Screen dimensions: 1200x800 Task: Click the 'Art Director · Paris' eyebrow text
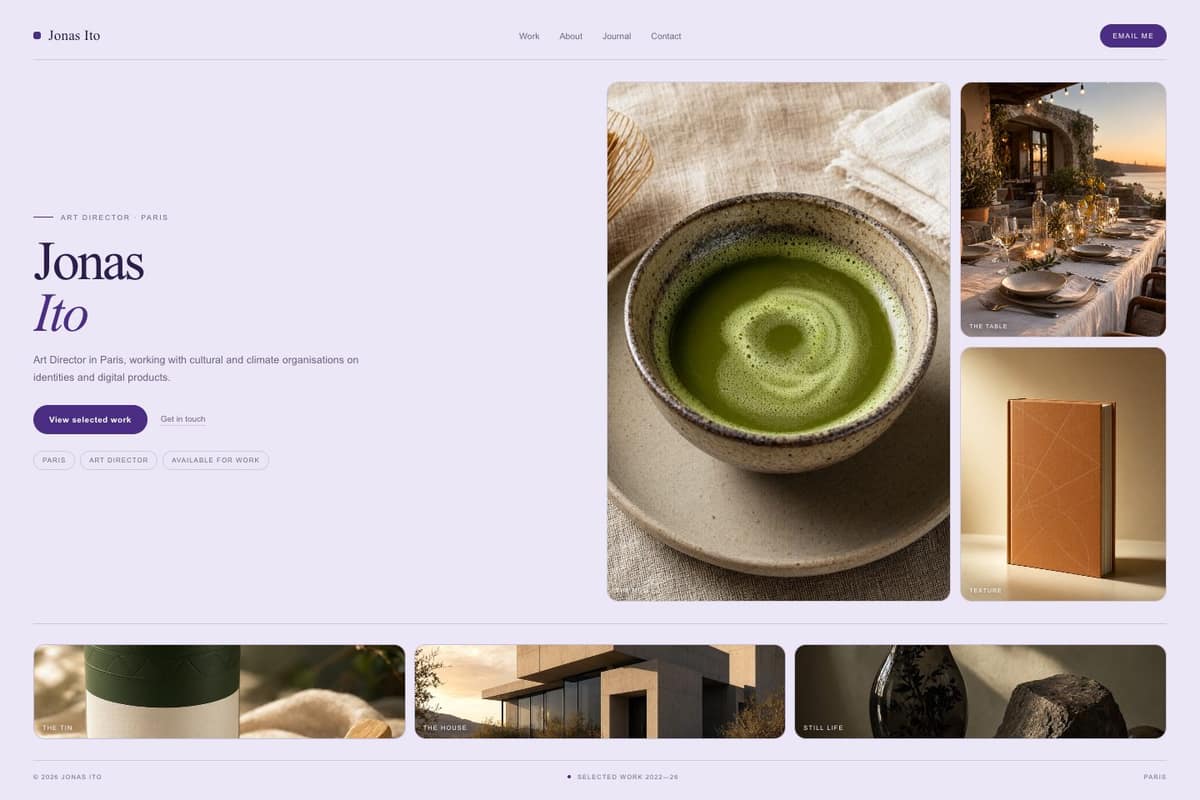click(114, 217)
